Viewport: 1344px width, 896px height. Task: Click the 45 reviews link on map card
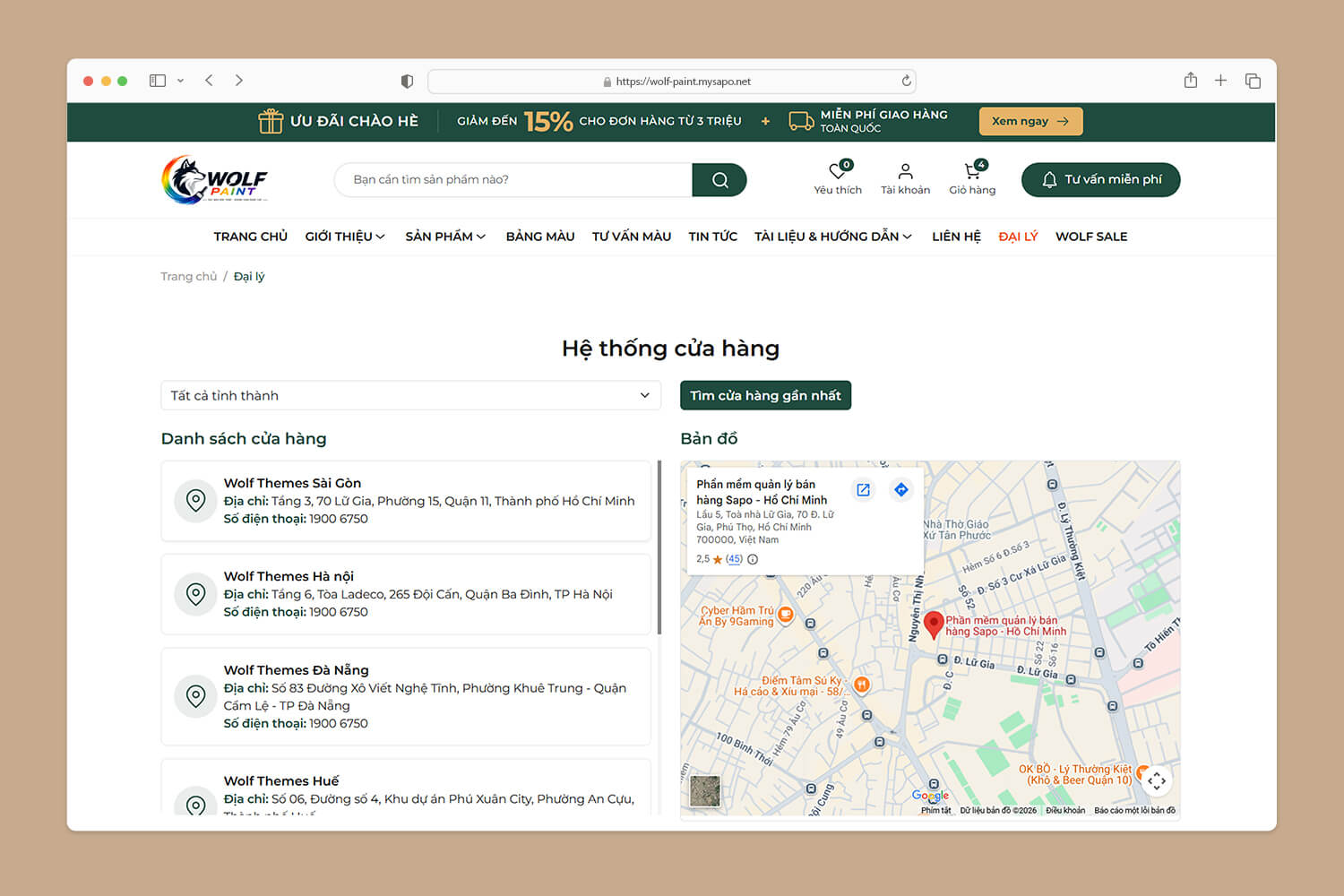(734, 559)
